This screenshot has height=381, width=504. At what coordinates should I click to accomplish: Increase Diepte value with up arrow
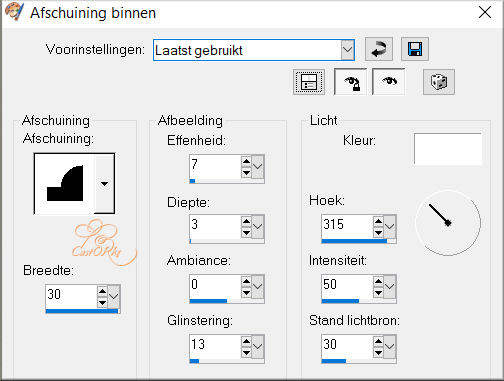pos(246,221)
